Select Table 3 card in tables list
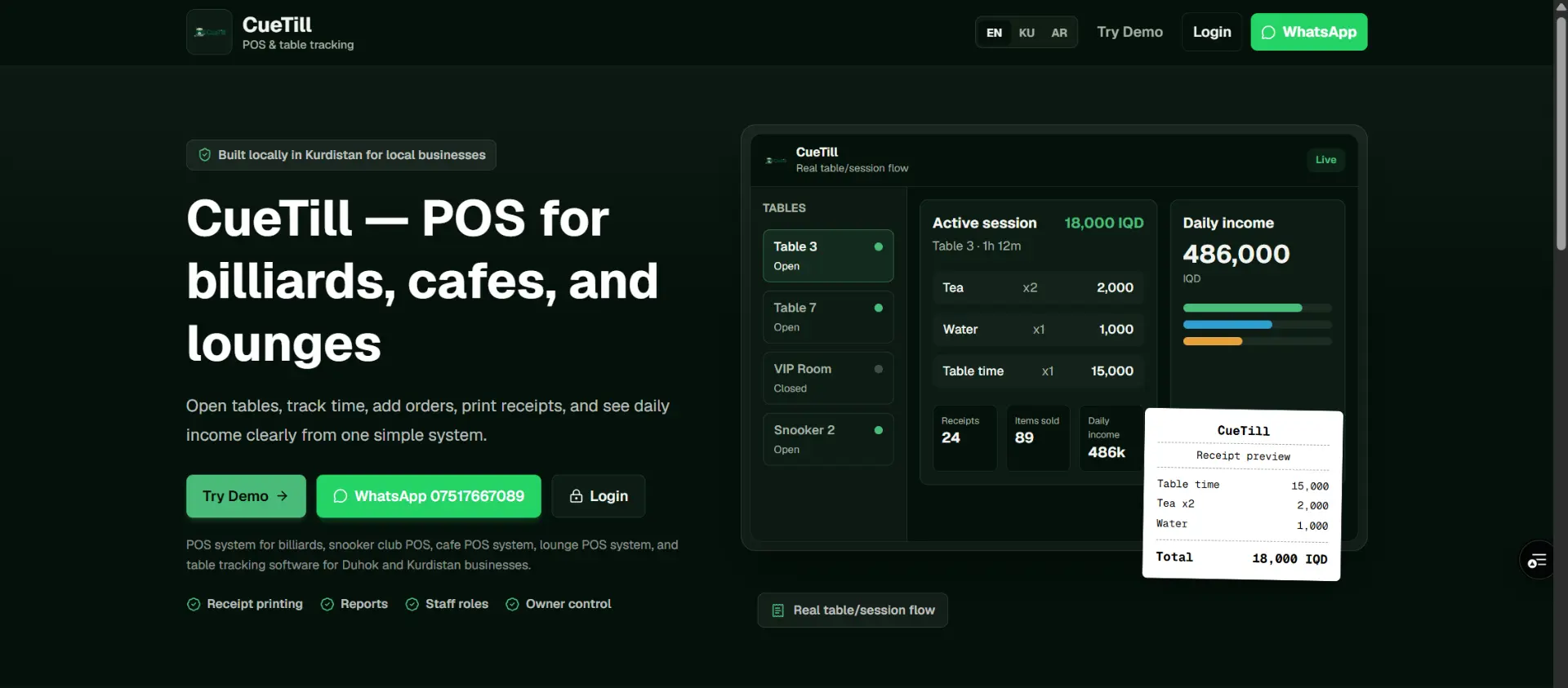Viewport: 1568px width, 688px height. 828,256
